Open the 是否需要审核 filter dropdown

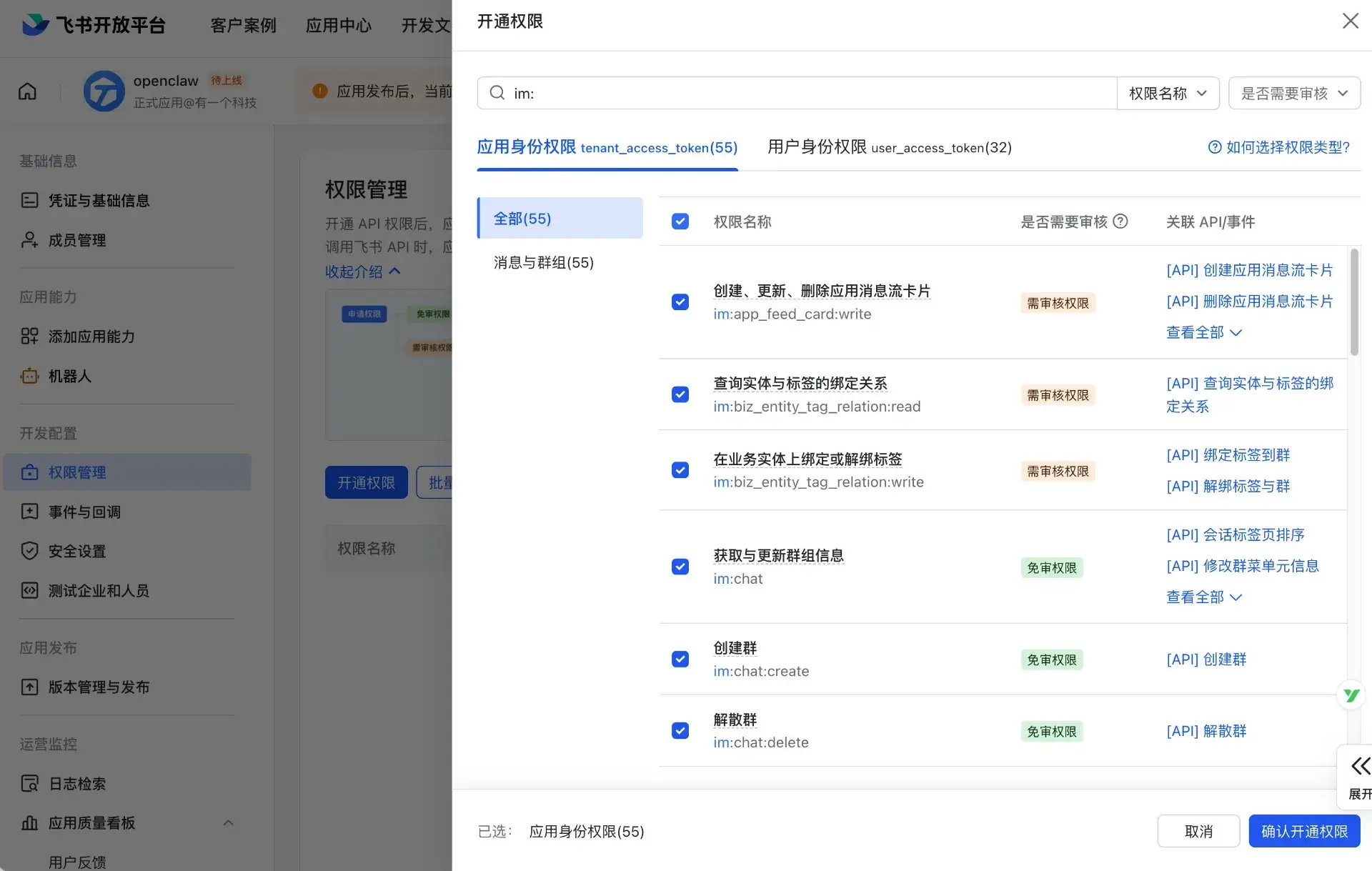point(1293,94)
